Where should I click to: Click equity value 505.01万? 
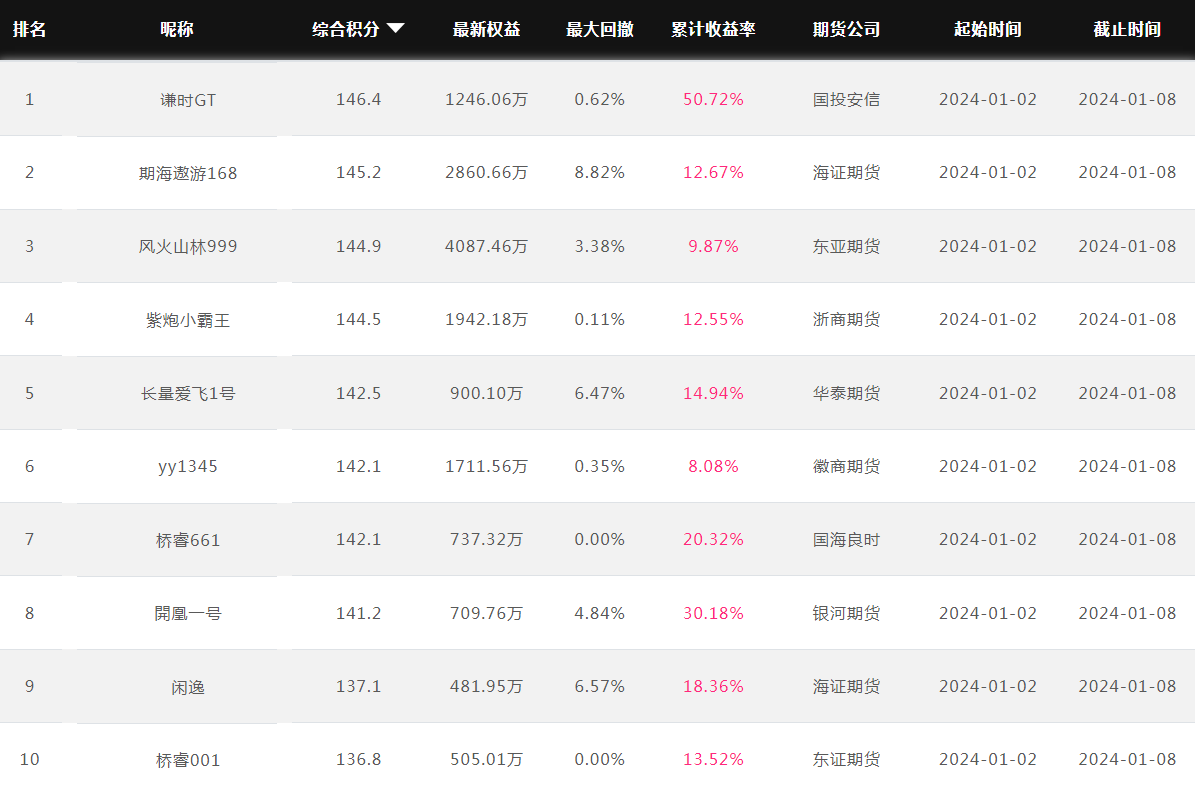click(486, 759)
